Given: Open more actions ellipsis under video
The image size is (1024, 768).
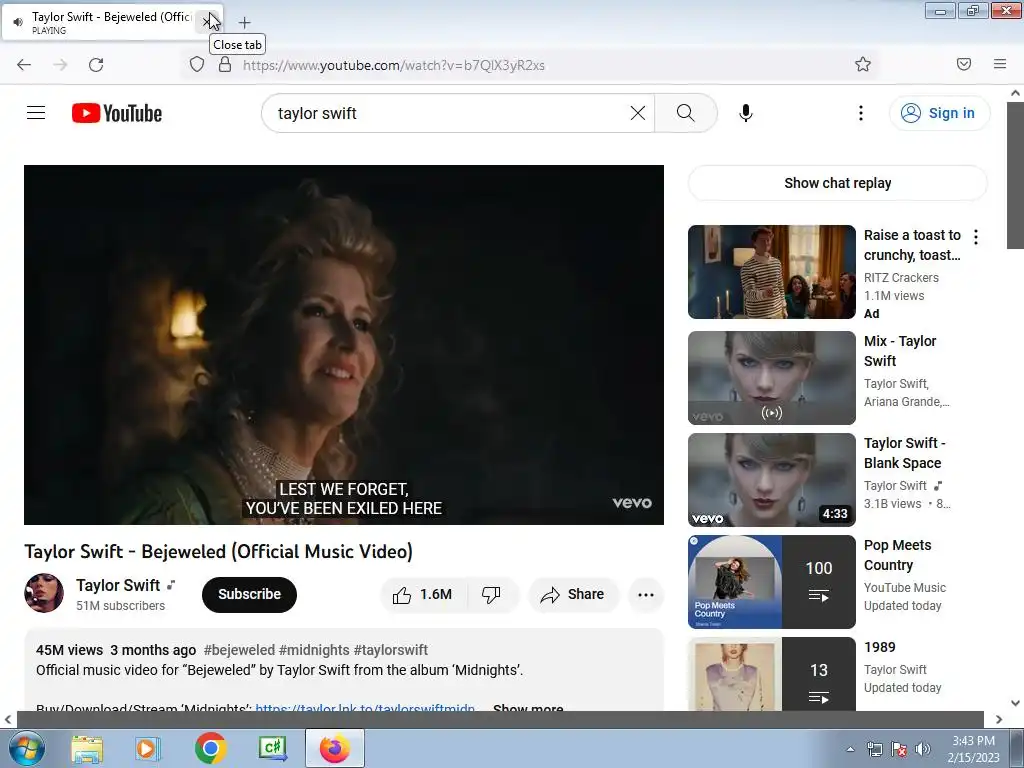Looking at the screenshot, I should pos(646,594).
